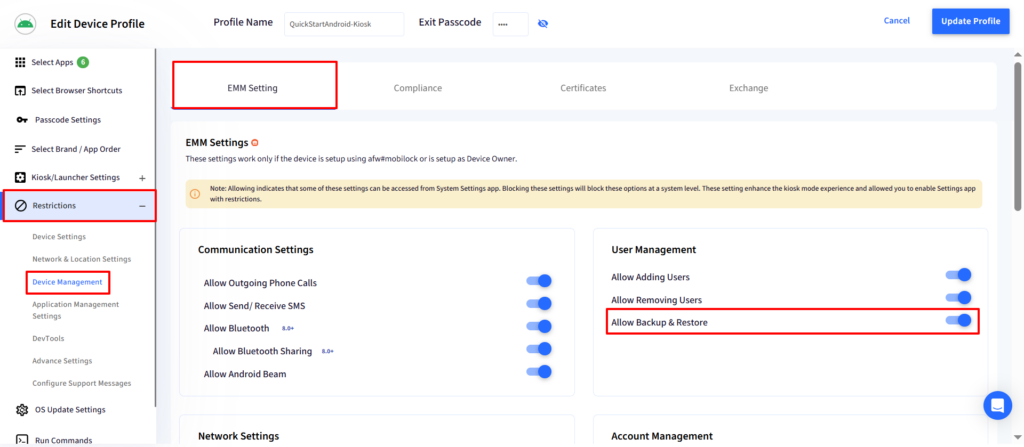
Task: Toggle Allow Bluetooth Sharing switch
Action: (x=539, y=349)
